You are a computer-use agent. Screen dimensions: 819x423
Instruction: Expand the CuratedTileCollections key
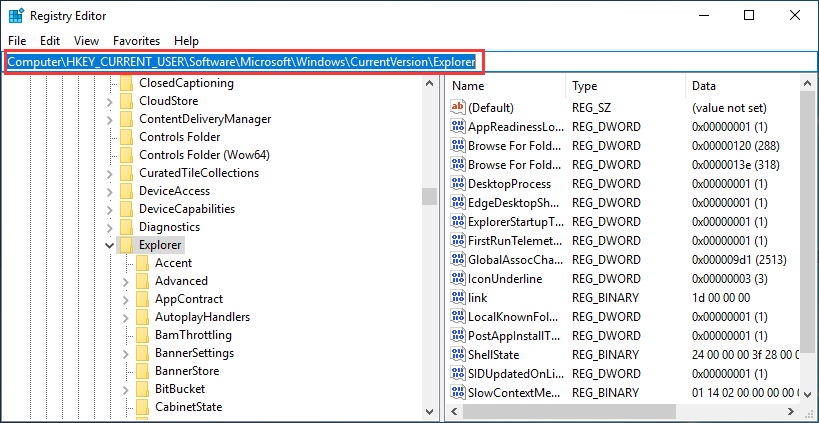(109, 173)
